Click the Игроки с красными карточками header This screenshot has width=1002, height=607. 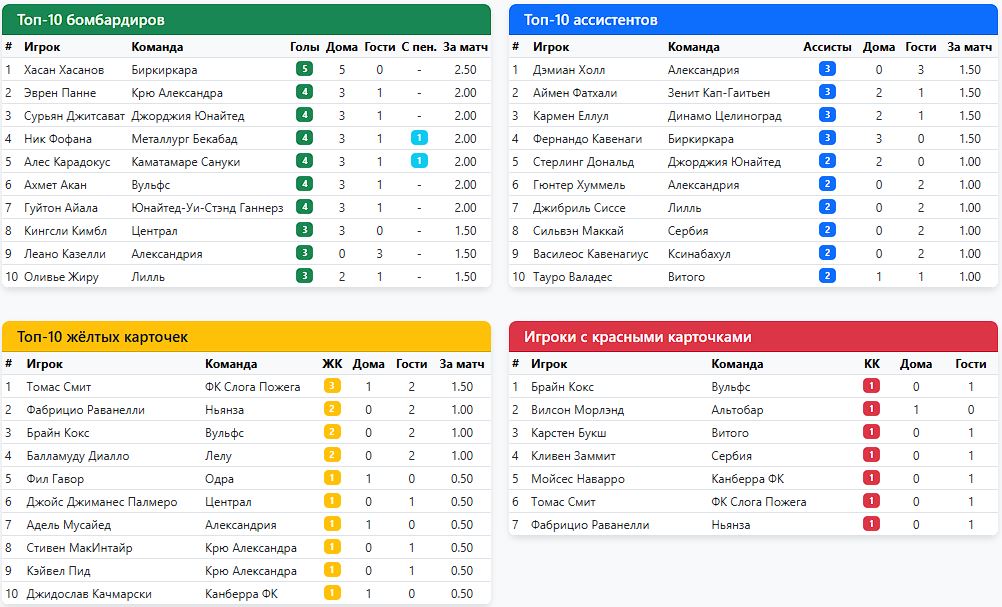click(x=753, y=337)
